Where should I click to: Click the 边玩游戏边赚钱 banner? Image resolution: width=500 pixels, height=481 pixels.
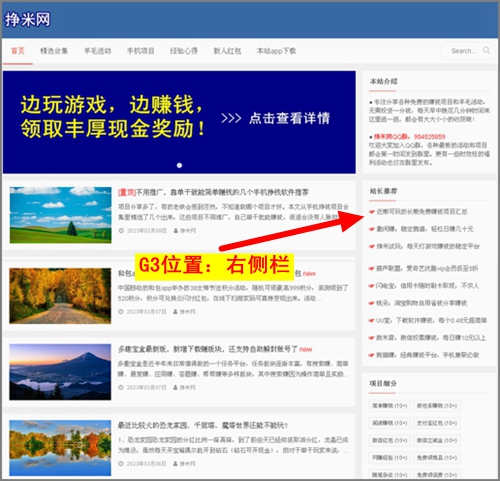(179, 122)
